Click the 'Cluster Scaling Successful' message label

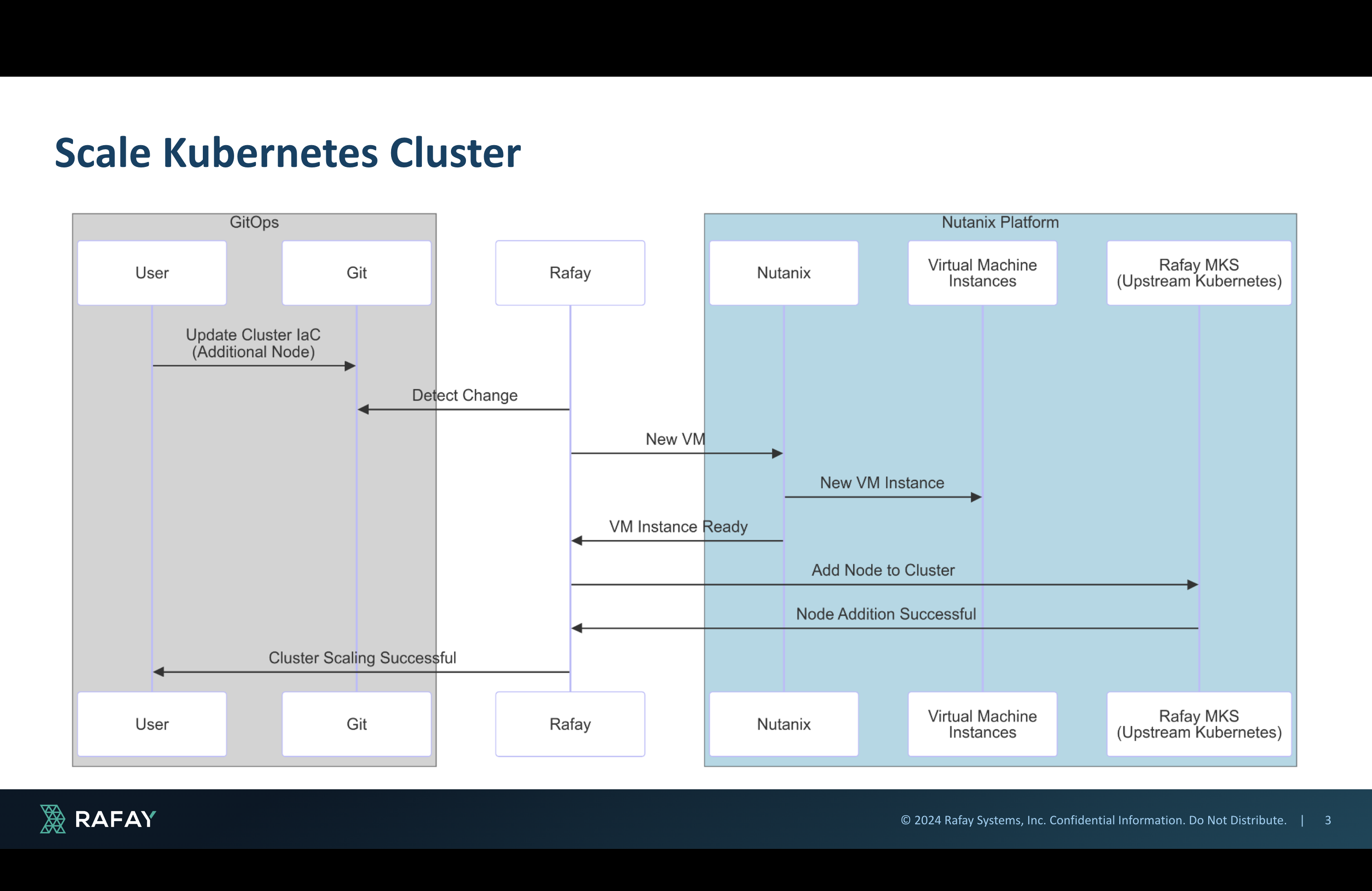[x=363, y=657]
